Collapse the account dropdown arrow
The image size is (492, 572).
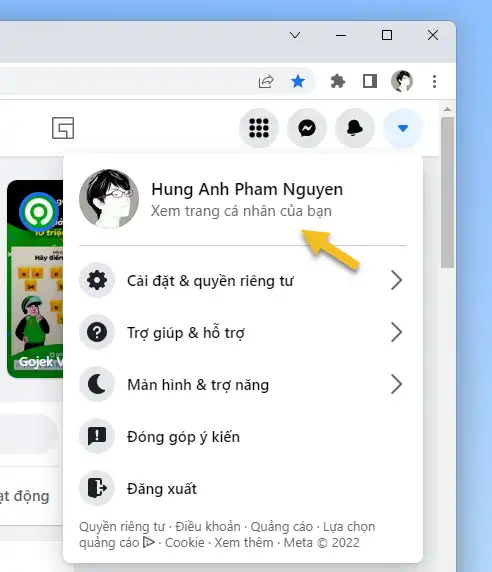point(403,128)
